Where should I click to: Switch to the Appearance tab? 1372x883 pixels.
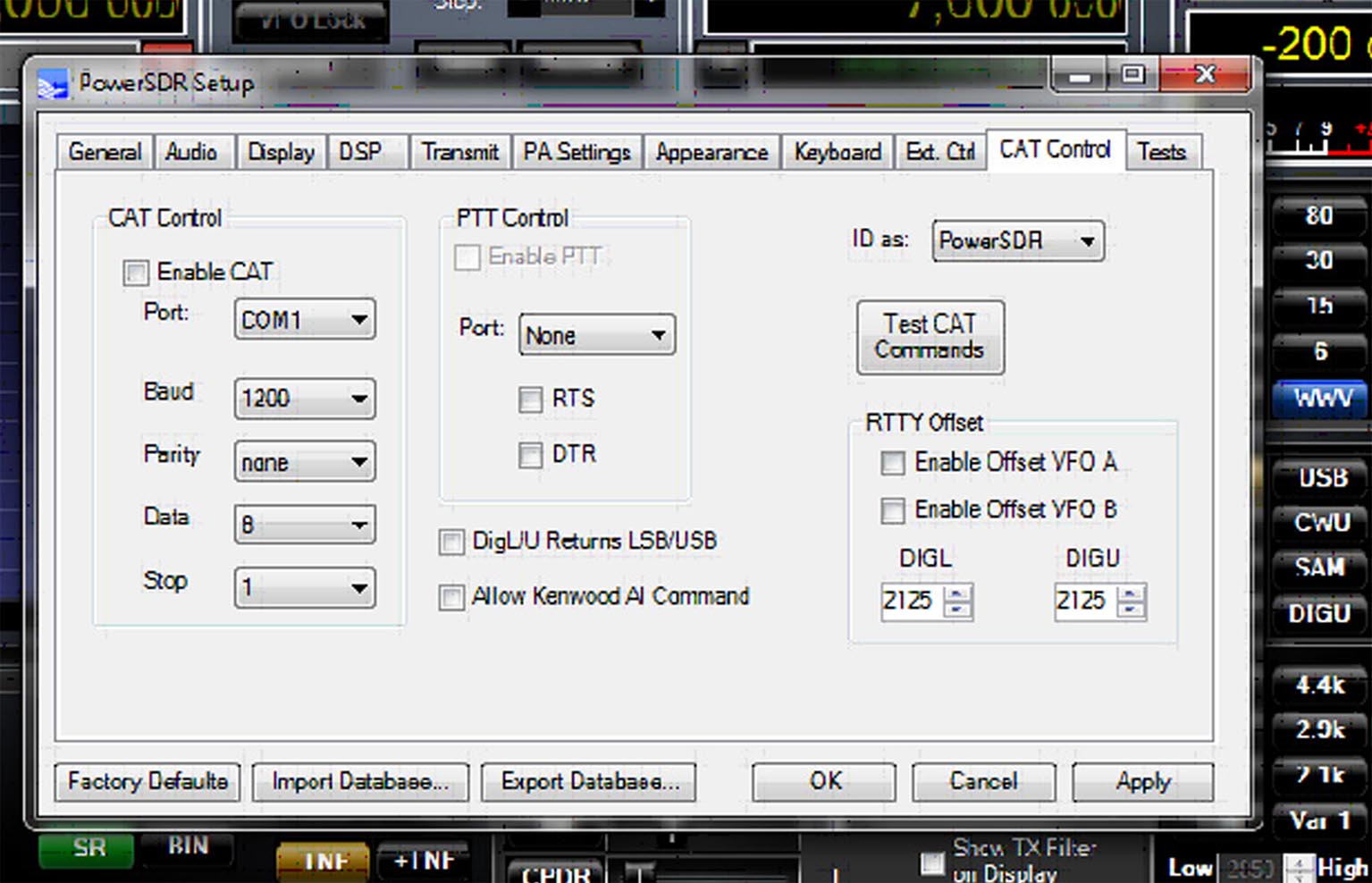pyautogui.click(x=711, y=152)
